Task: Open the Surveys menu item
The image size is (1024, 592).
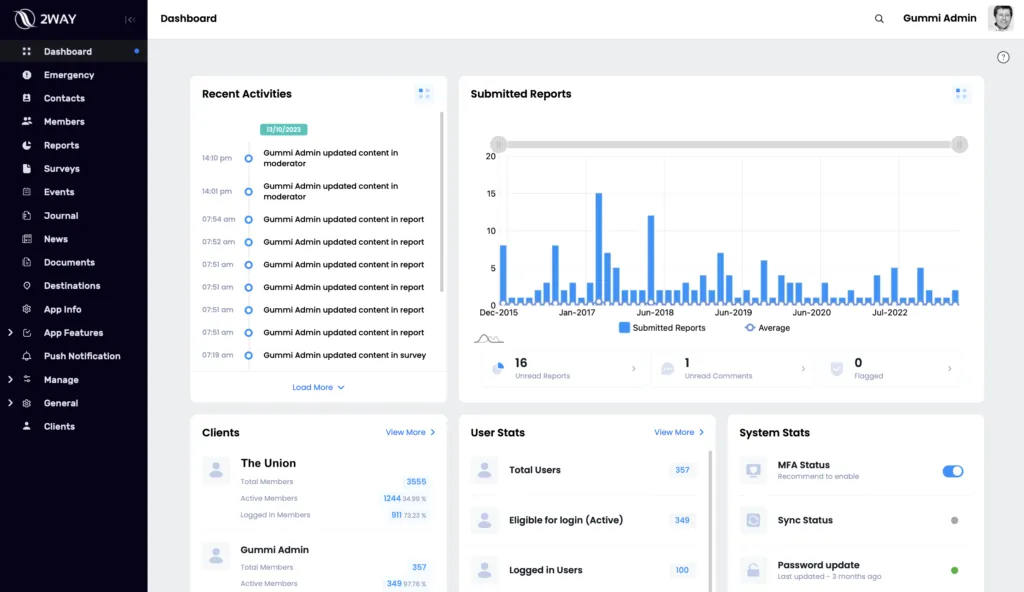Action: 61,169
